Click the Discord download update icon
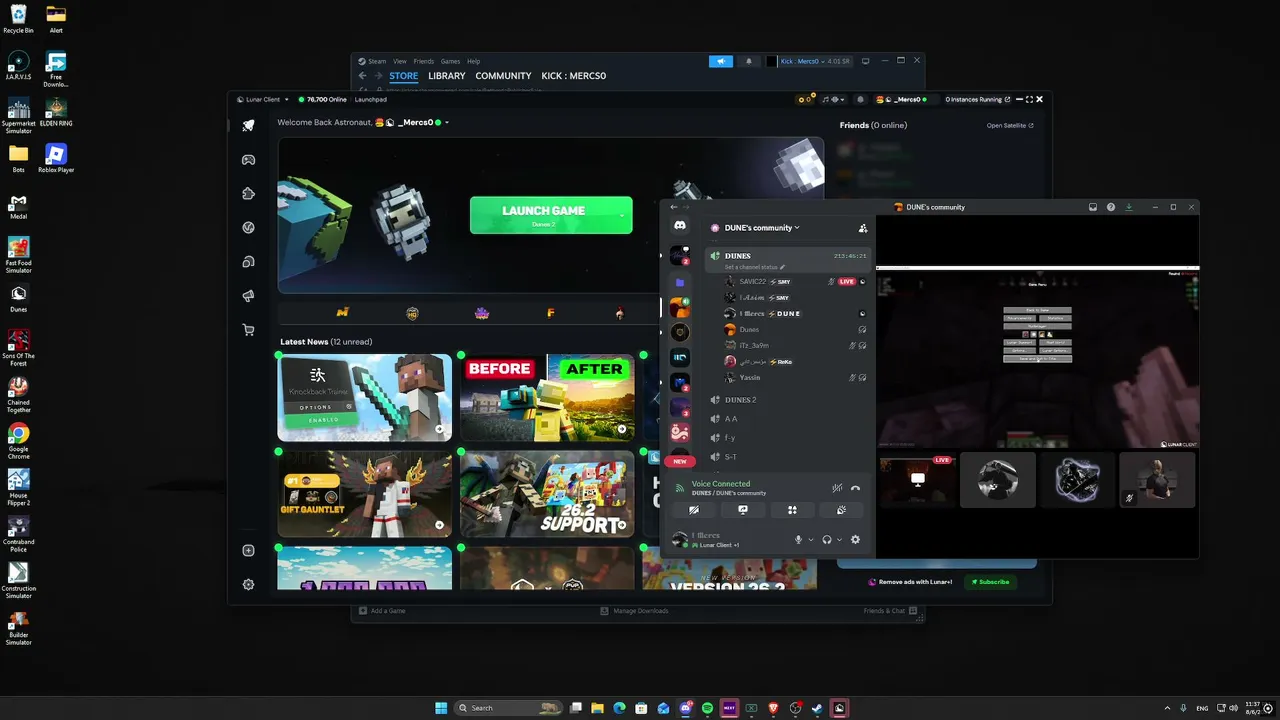 point(1129,207)
